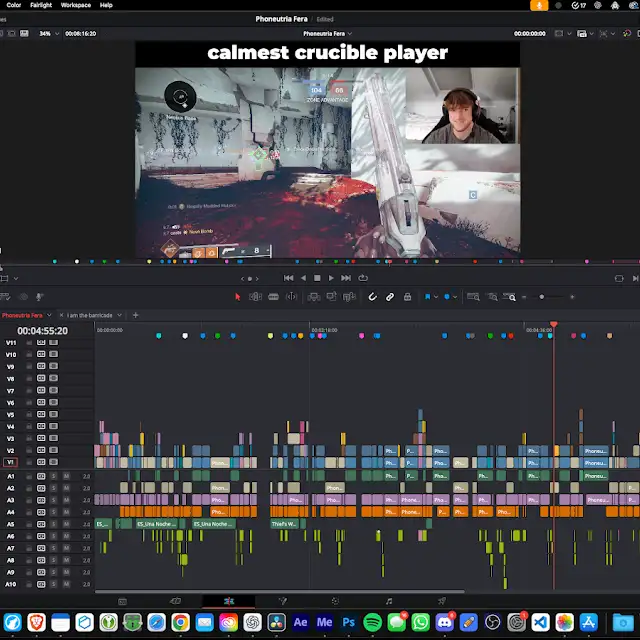This screenshot has width=640, height=640.
Task: Choose the Blade Edit Mode tool
Action: 273,297
